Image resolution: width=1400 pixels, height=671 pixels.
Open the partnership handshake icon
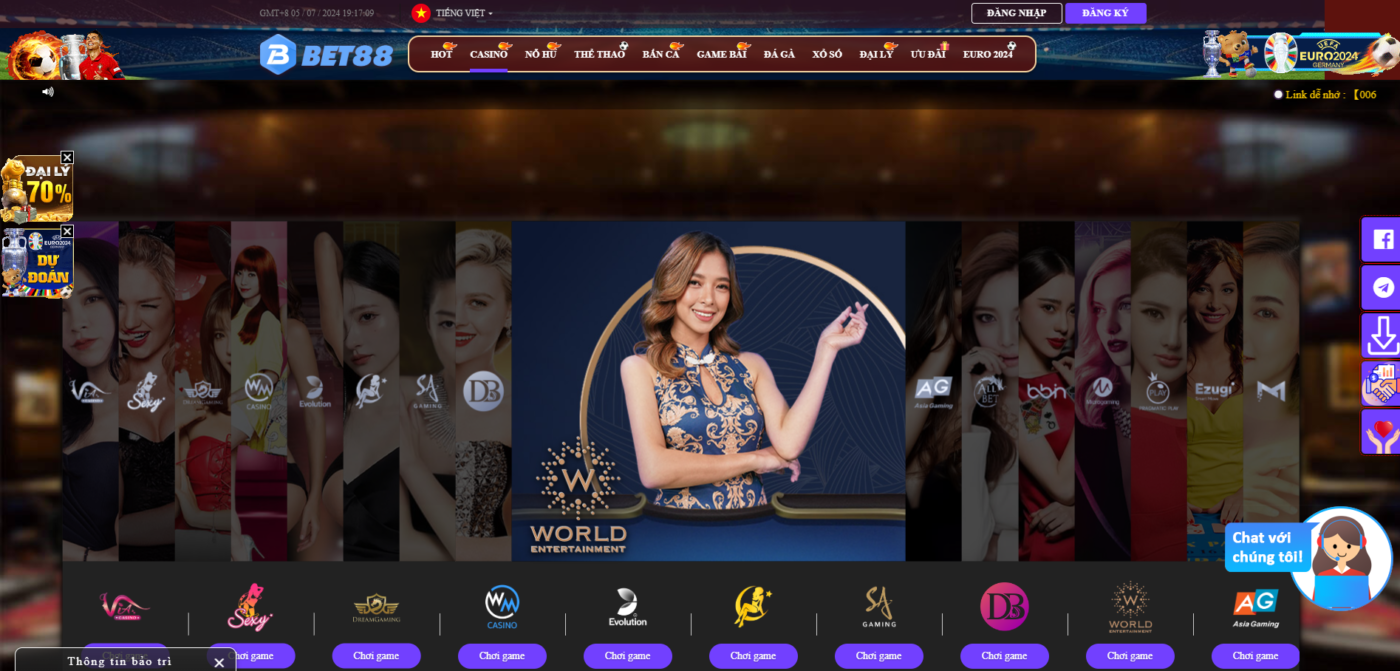(1381, 383)
